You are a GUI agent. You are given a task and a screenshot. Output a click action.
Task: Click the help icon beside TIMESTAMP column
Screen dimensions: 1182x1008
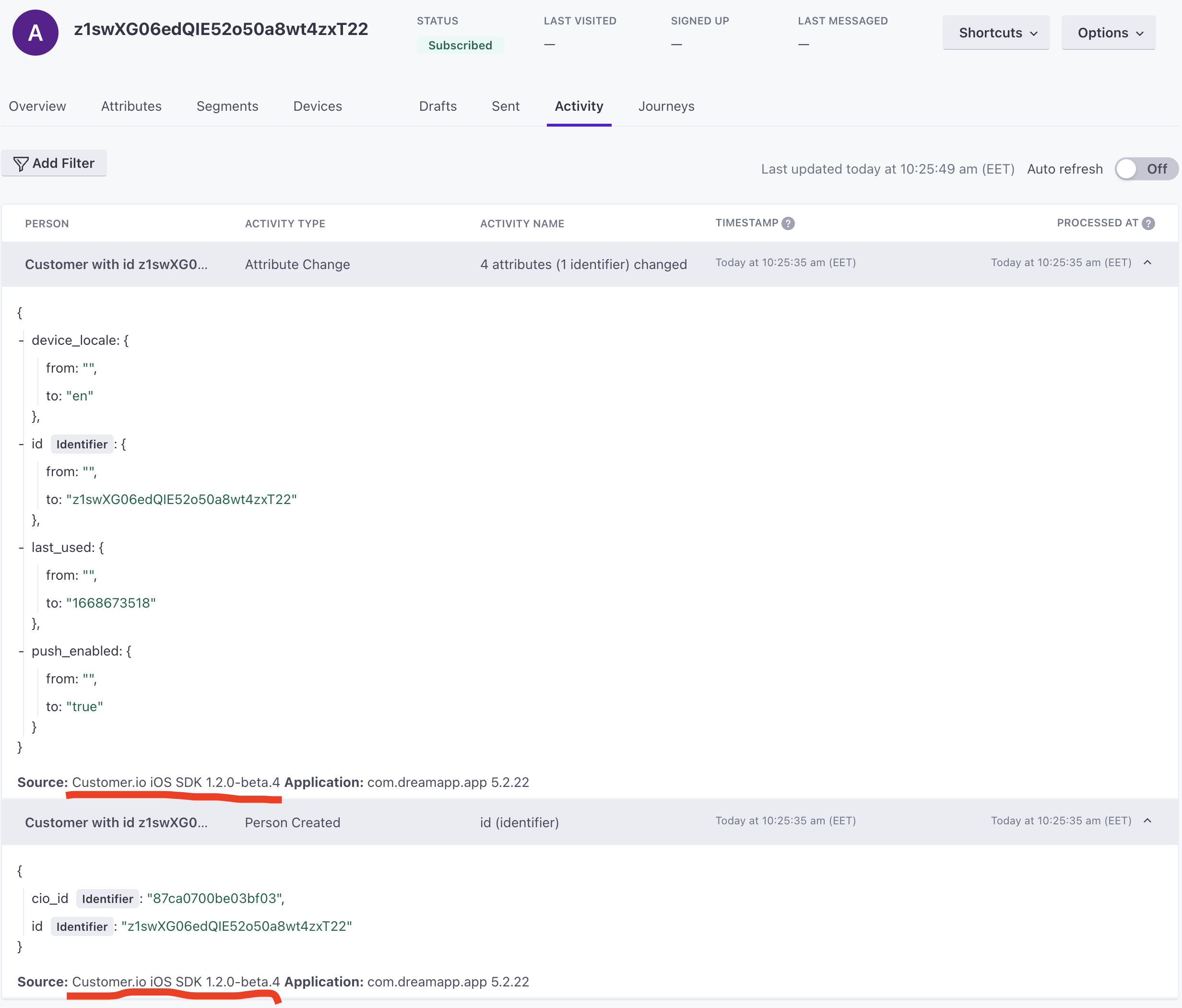(x=789, y=223)
